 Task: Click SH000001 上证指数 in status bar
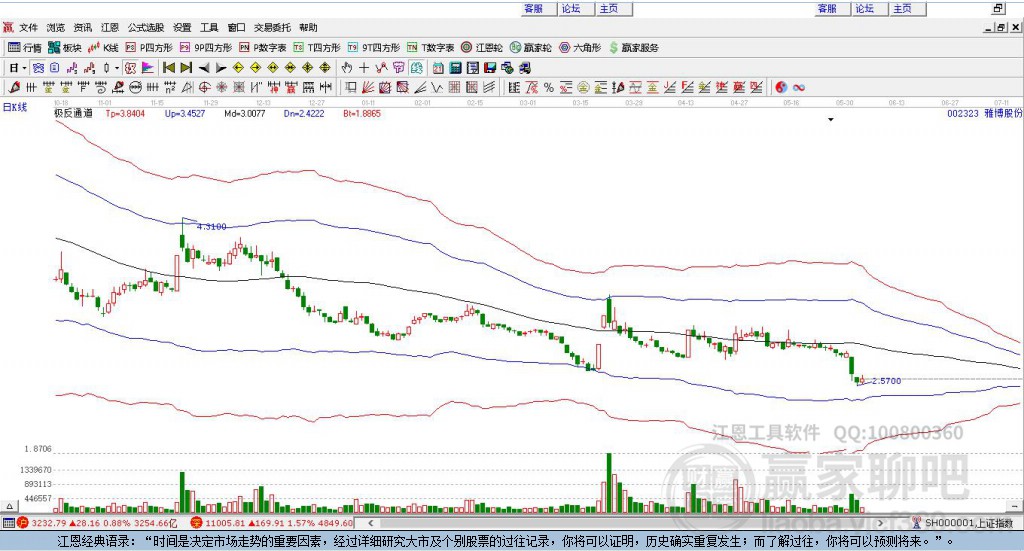966,523
